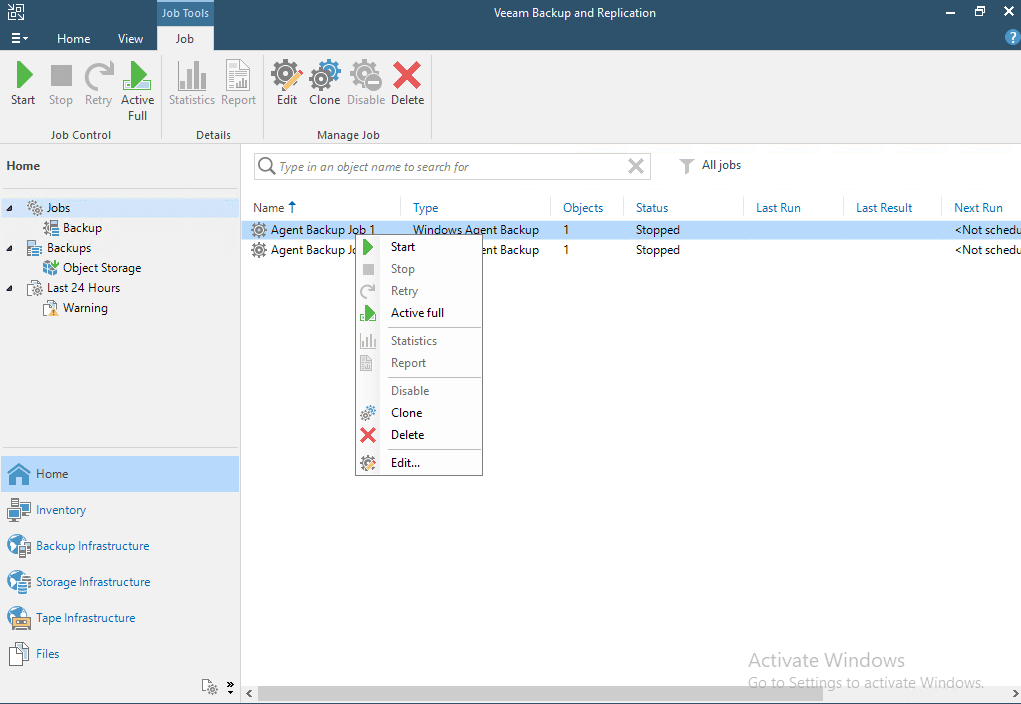Click the Edit job ribbon icon
This screenshot has width=1021, height=704.
tap(287, 83)
